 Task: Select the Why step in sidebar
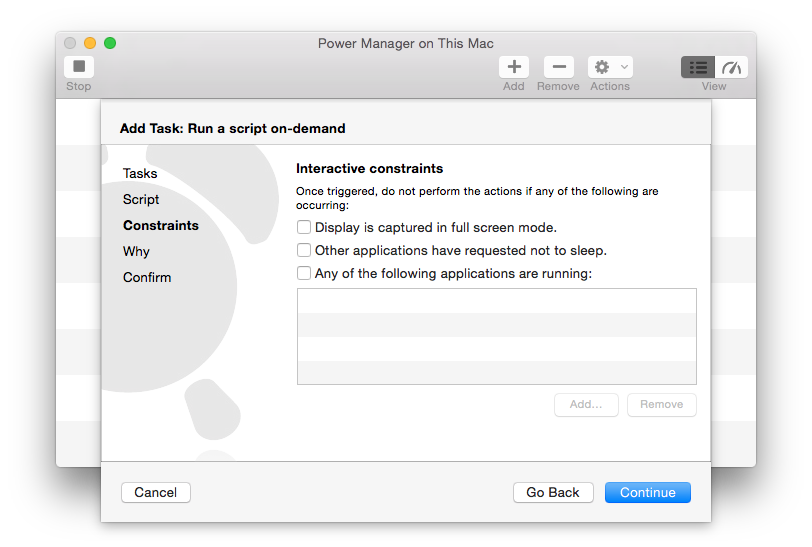[136, 251]
